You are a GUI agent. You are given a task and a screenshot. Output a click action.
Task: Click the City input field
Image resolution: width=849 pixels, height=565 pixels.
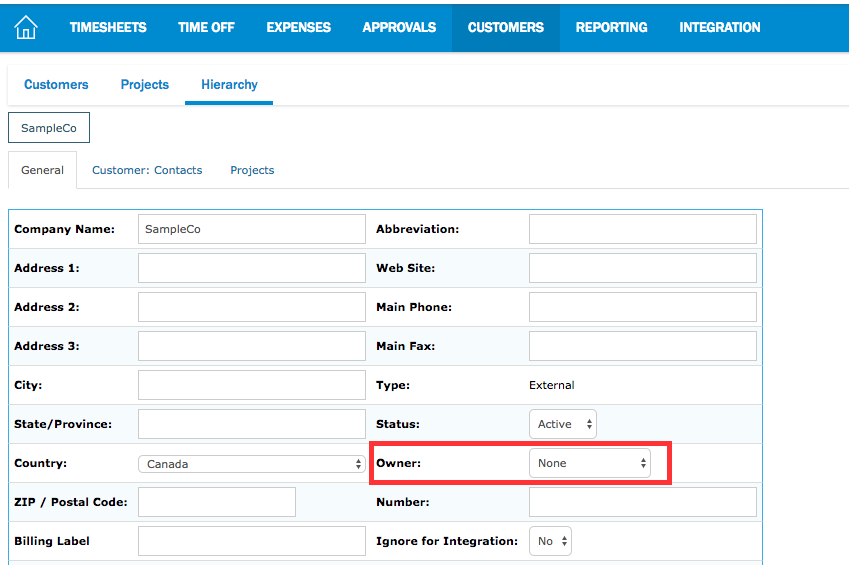tap(252, 385)
